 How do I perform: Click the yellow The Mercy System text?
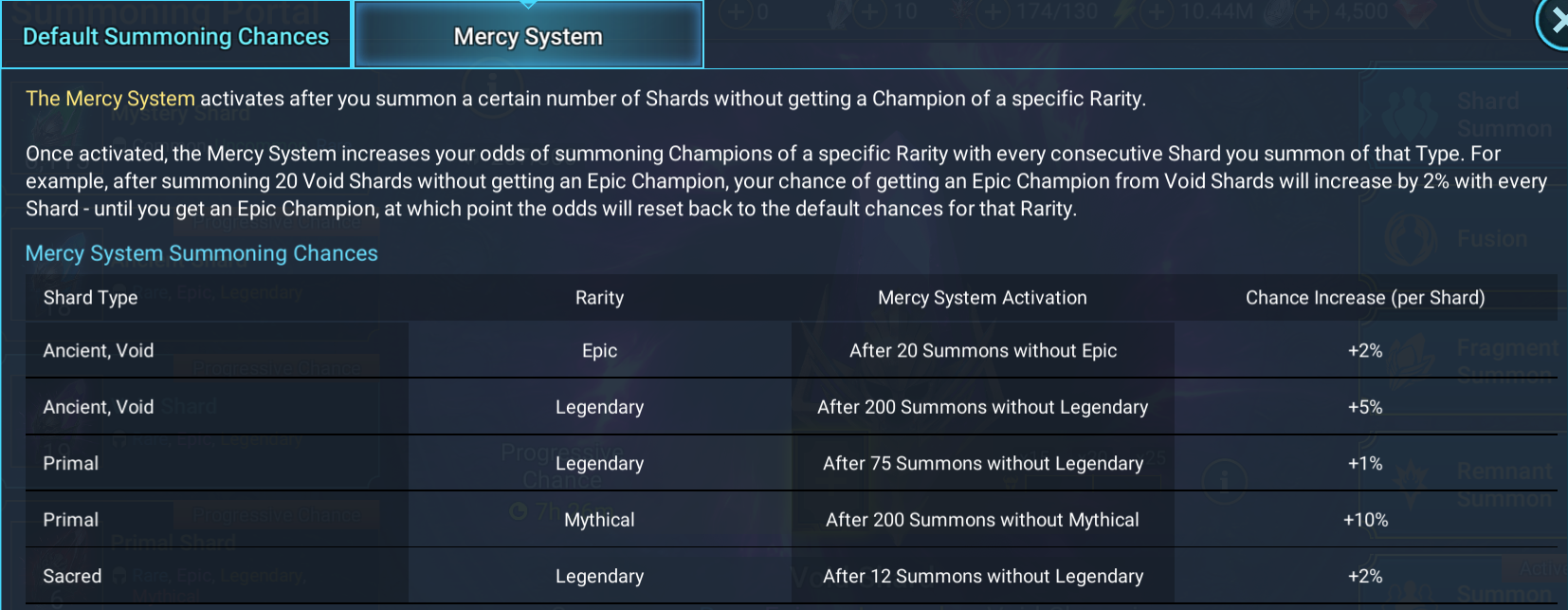(x=110, y=99)
